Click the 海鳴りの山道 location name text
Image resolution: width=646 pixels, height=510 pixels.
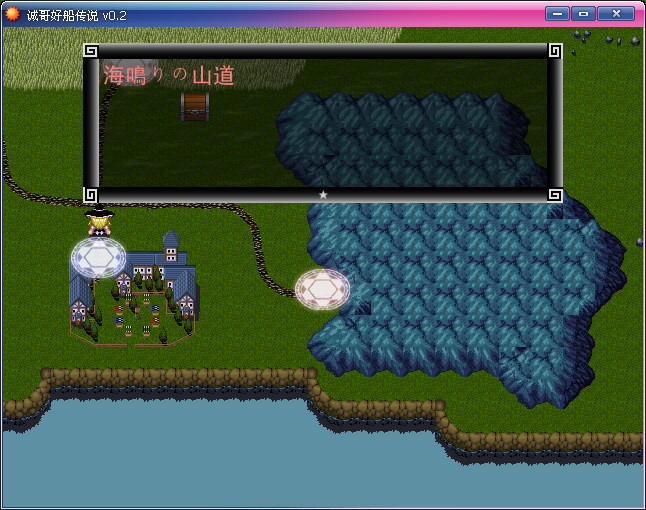pos(169,75)
